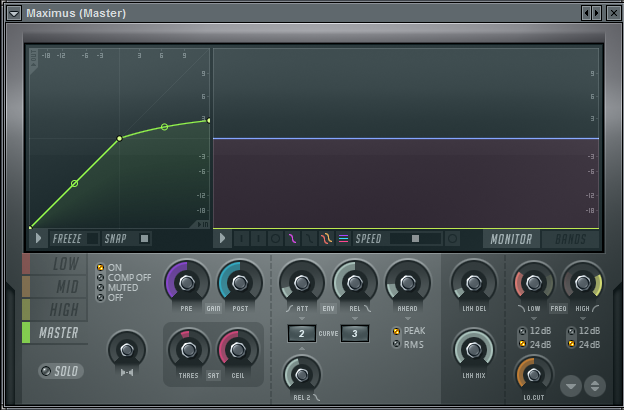The image size is (624, 410).
Task: Click the LMH MIX knob
Action: pyautogui.click(x=473, y=349)
